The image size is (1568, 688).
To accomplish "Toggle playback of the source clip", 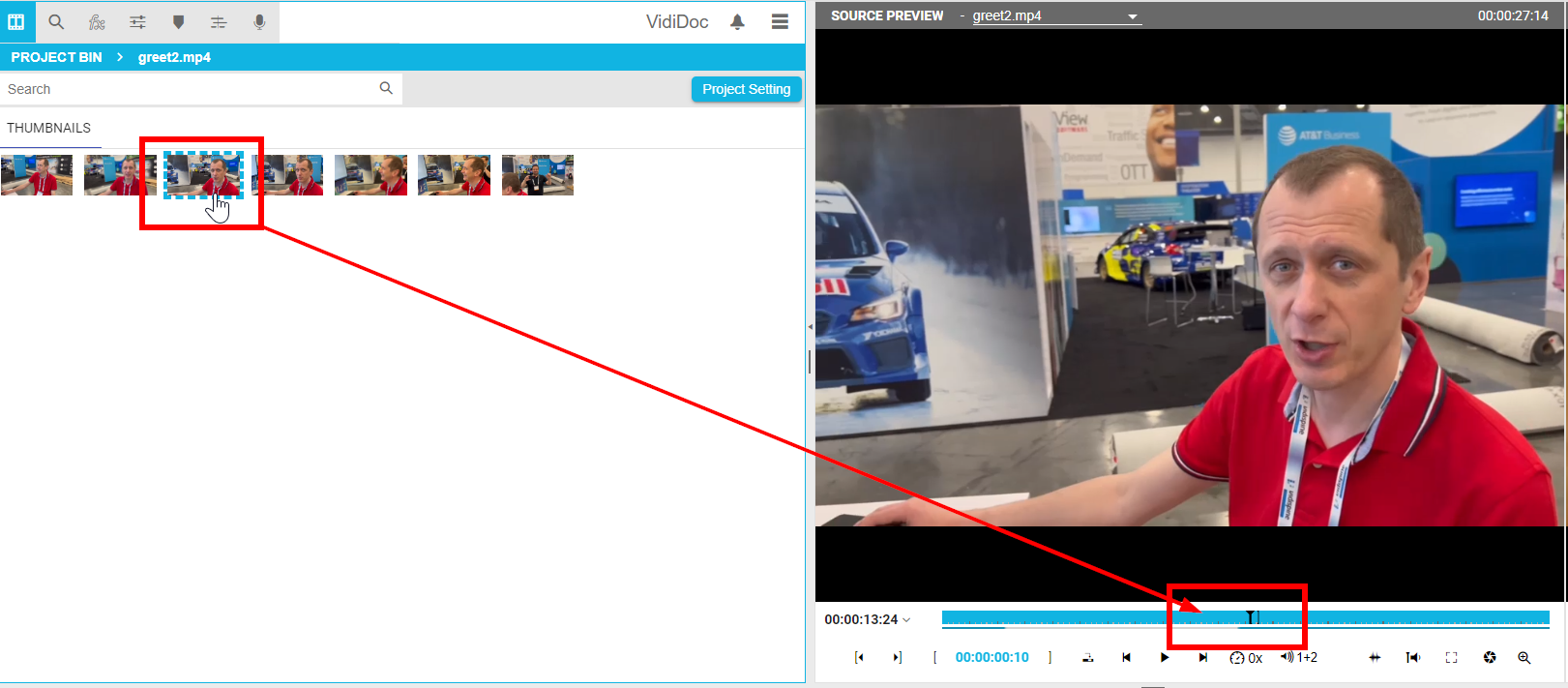I will pos(1165,657).
